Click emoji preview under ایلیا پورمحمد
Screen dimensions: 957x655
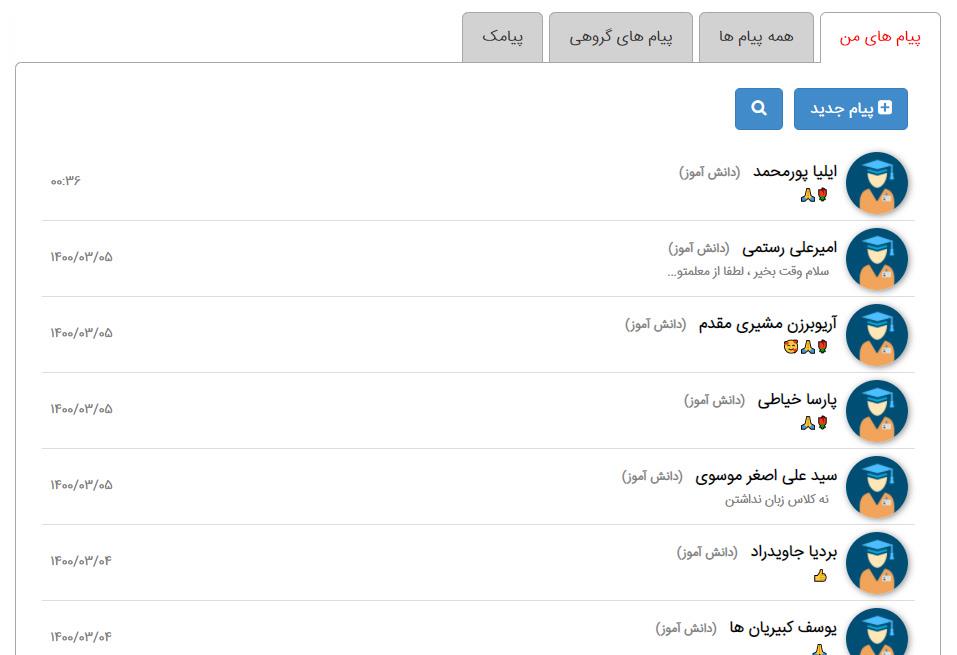(815, 195)
